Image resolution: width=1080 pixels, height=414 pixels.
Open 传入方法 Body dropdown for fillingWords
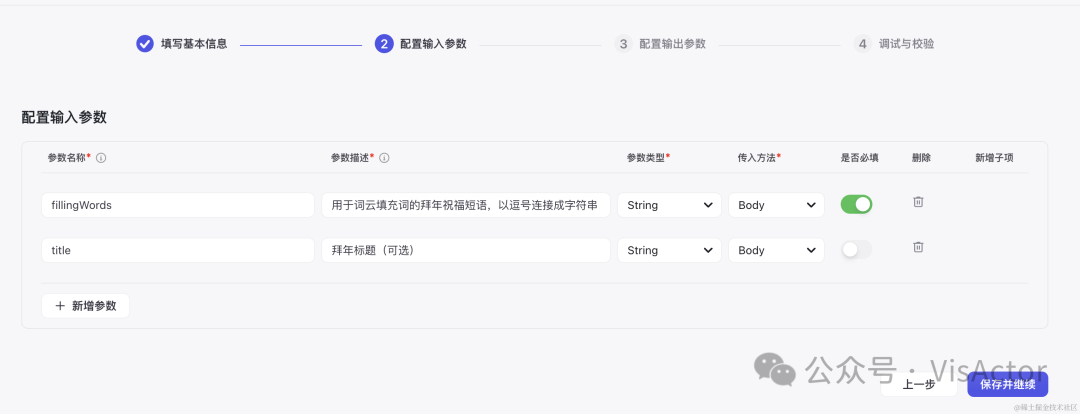point(776,205)
